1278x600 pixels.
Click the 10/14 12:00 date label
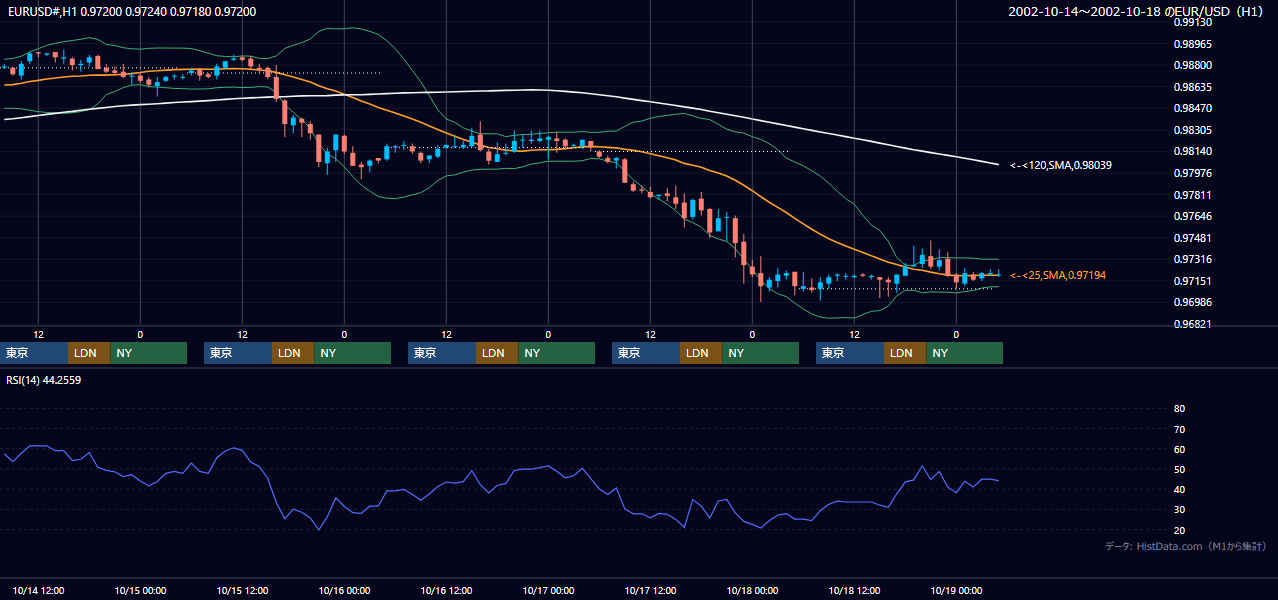[38, 591]
